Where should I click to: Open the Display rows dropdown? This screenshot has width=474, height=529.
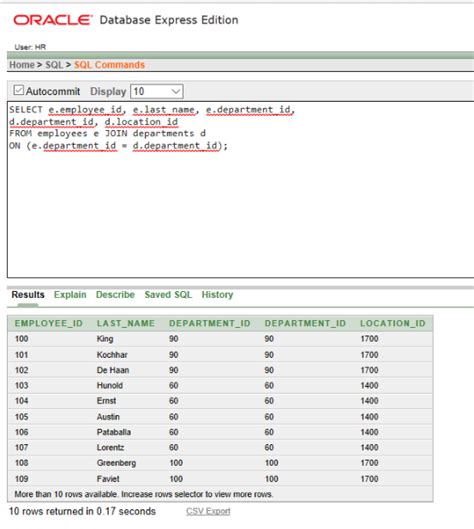click(157, 91)
